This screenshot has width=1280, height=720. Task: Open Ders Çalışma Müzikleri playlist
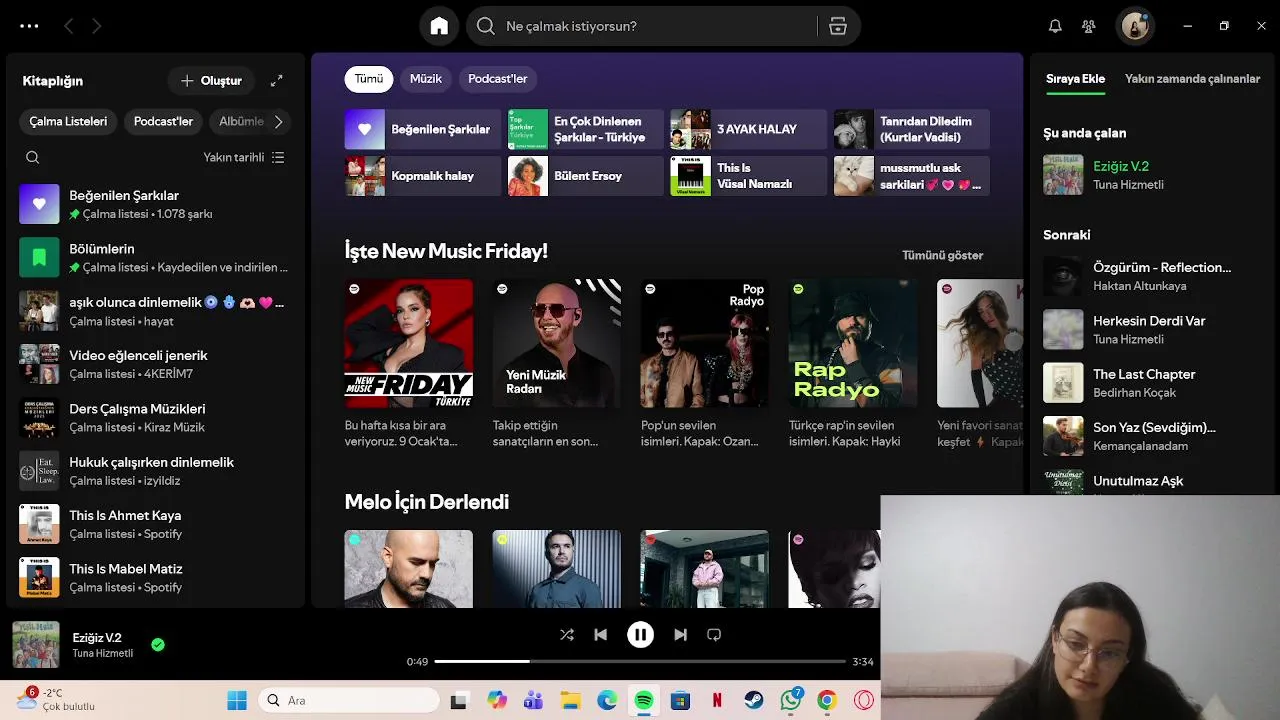click(155, 417)
